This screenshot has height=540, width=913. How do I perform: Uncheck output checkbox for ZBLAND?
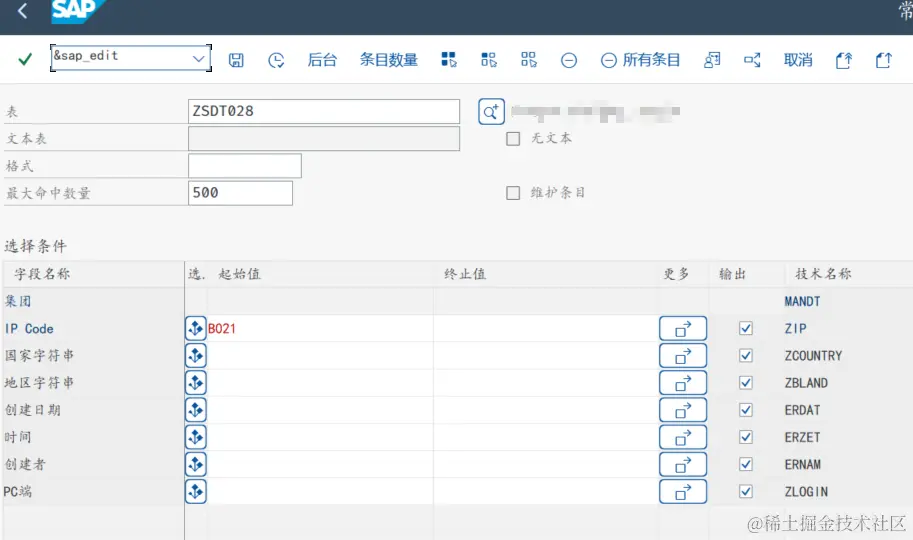746,383
